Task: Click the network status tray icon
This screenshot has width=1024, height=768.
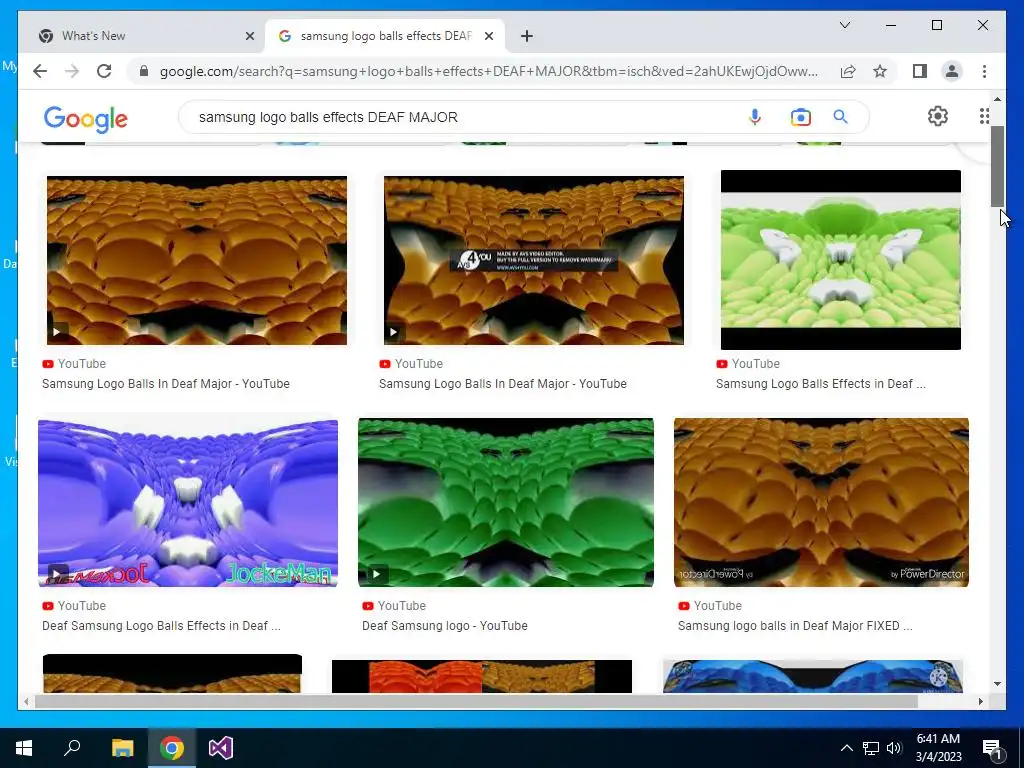Action: tap(871, 748)
